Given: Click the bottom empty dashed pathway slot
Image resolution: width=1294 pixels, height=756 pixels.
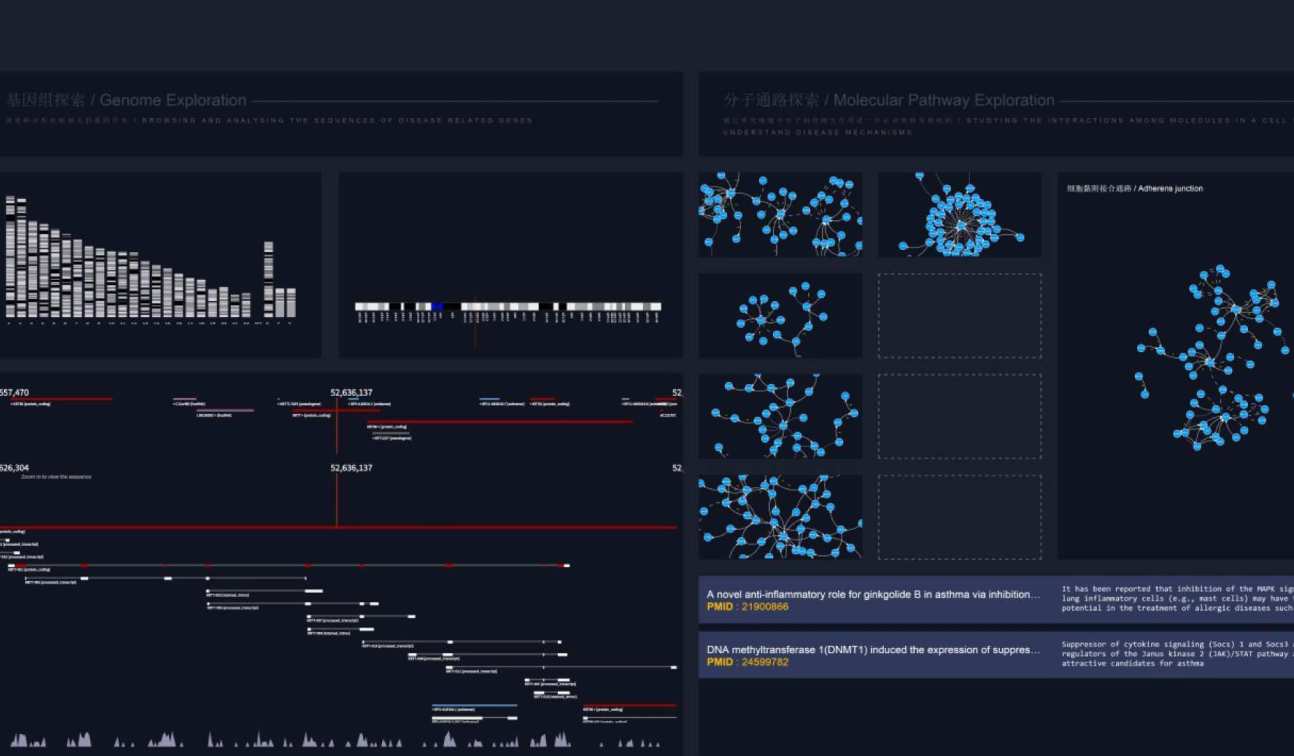Looking at the screenshot, I should [959, 516].
